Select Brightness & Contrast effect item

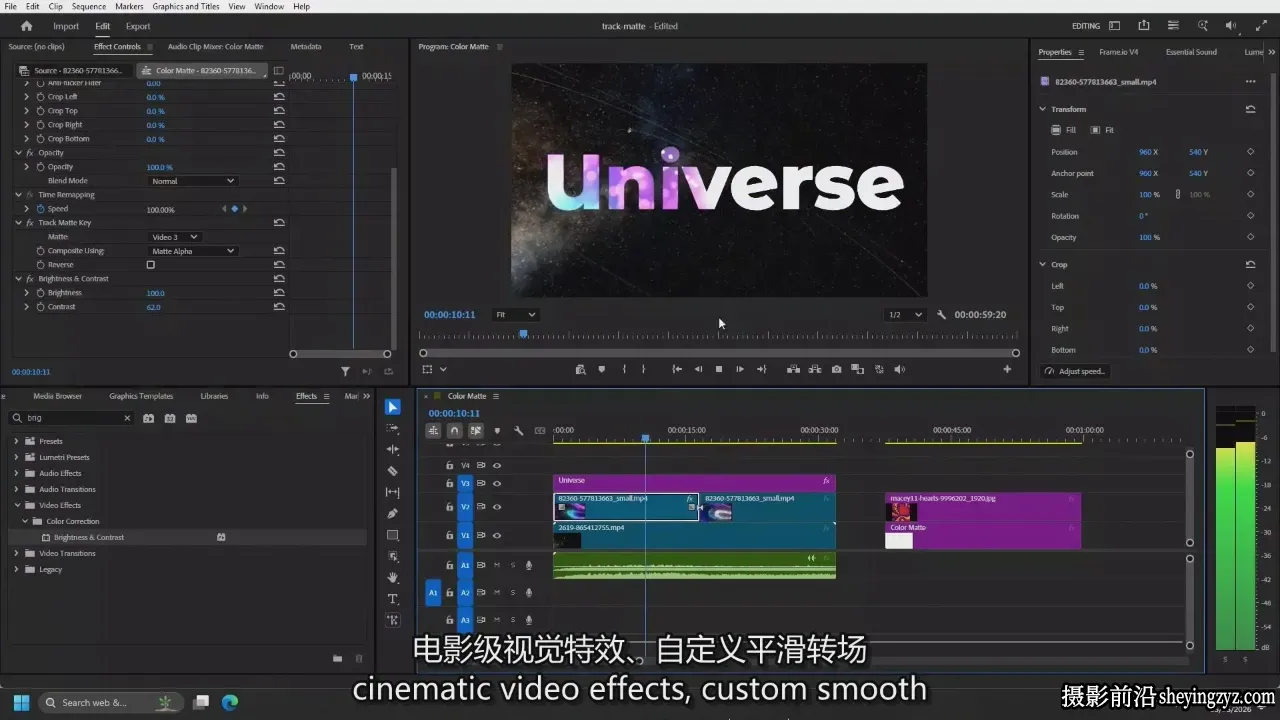89,537
